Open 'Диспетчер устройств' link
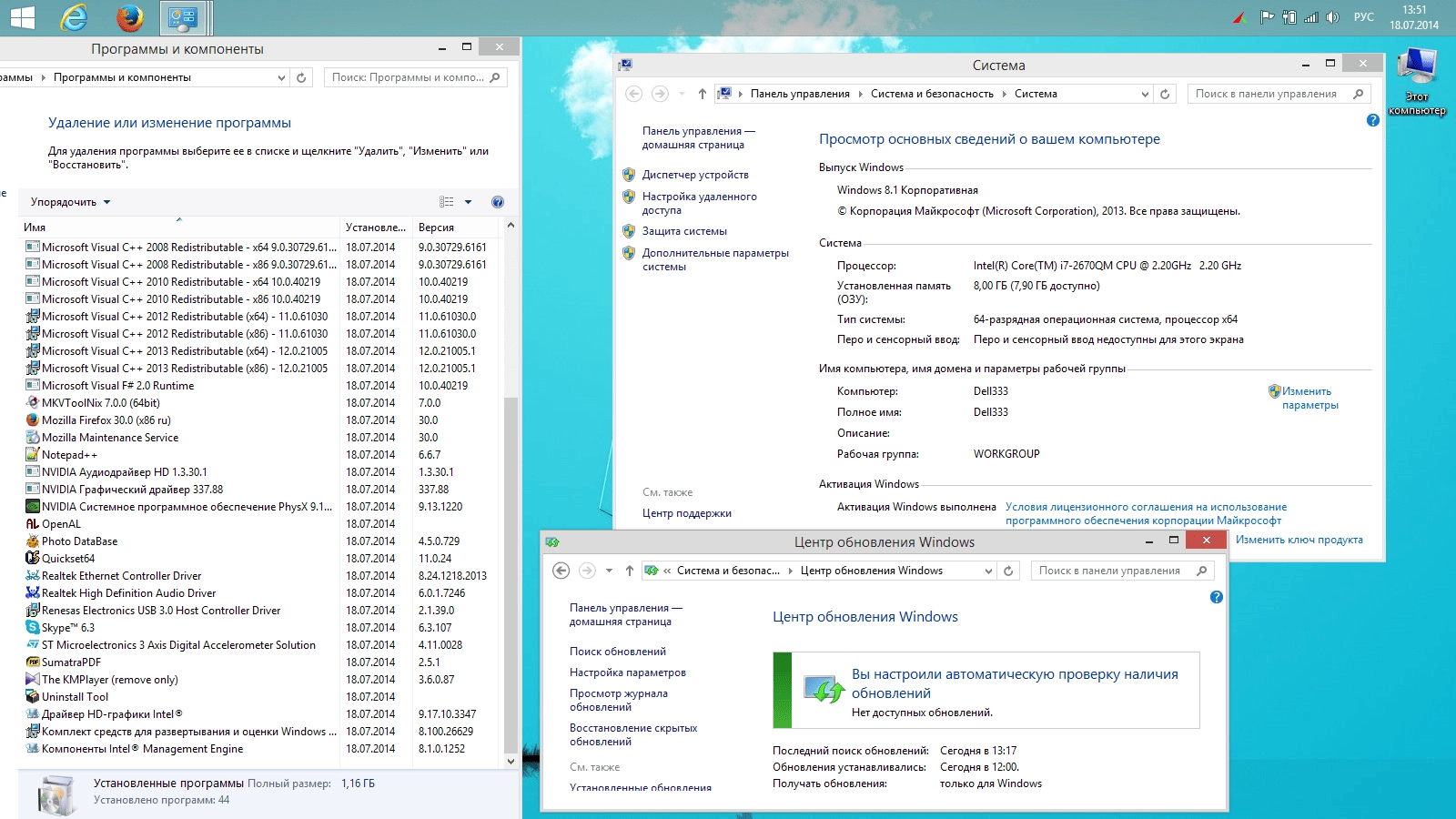 [x=695, y=175]
